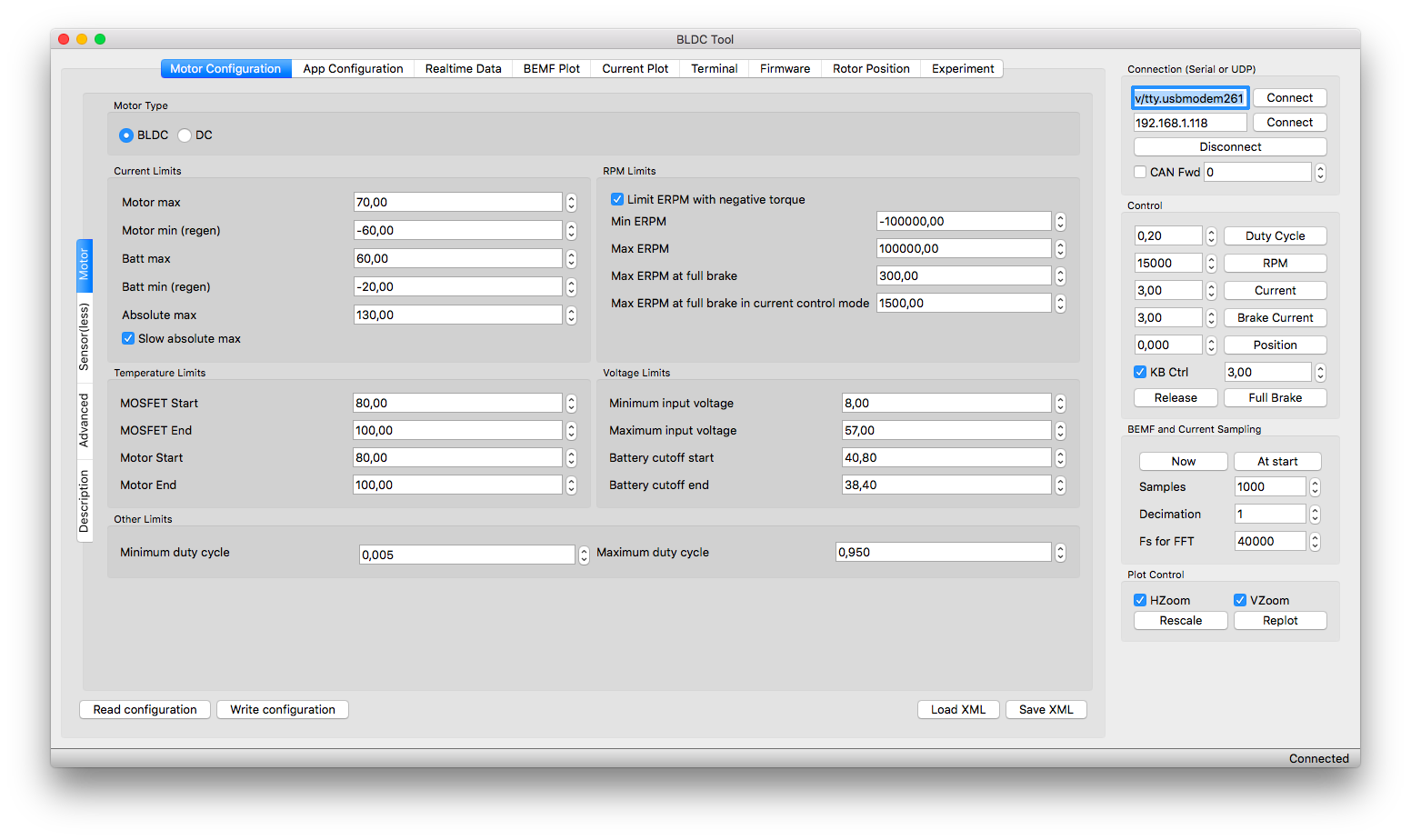Toggle the KB Ctrl checkbox
1411x840 pixels.
click(1140, 372)
